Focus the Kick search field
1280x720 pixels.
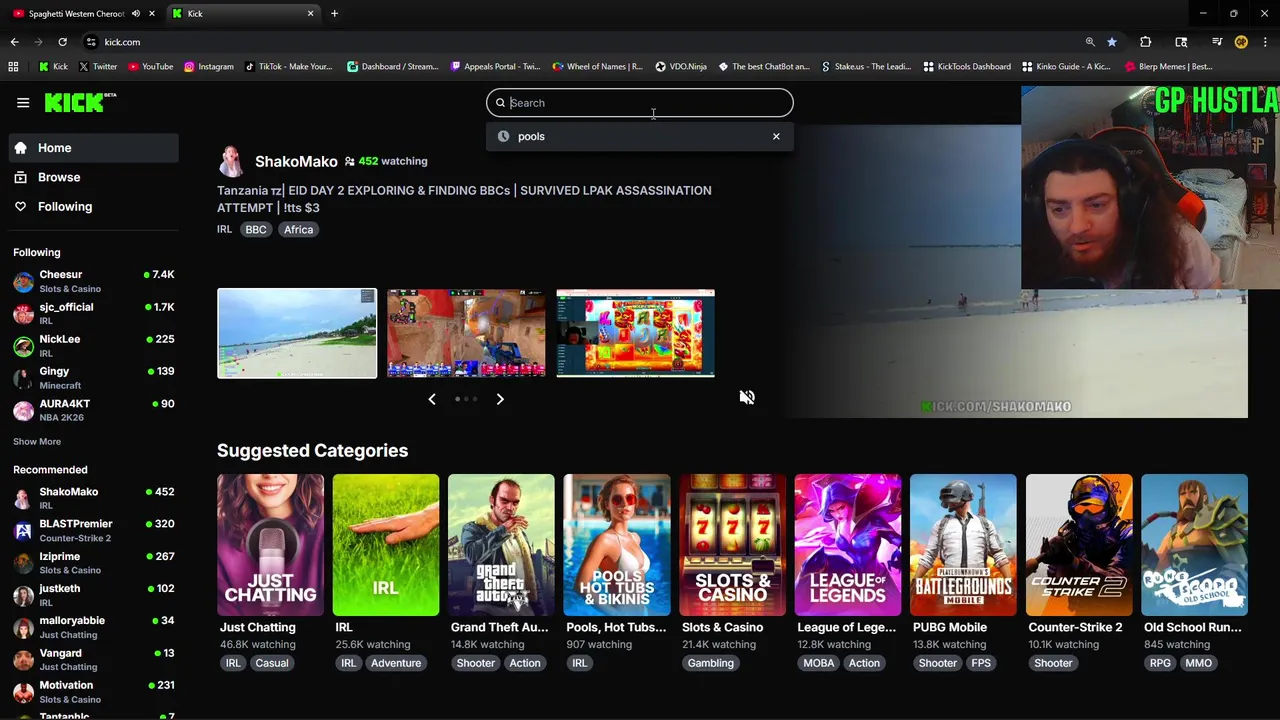click(x=640, y=103)
